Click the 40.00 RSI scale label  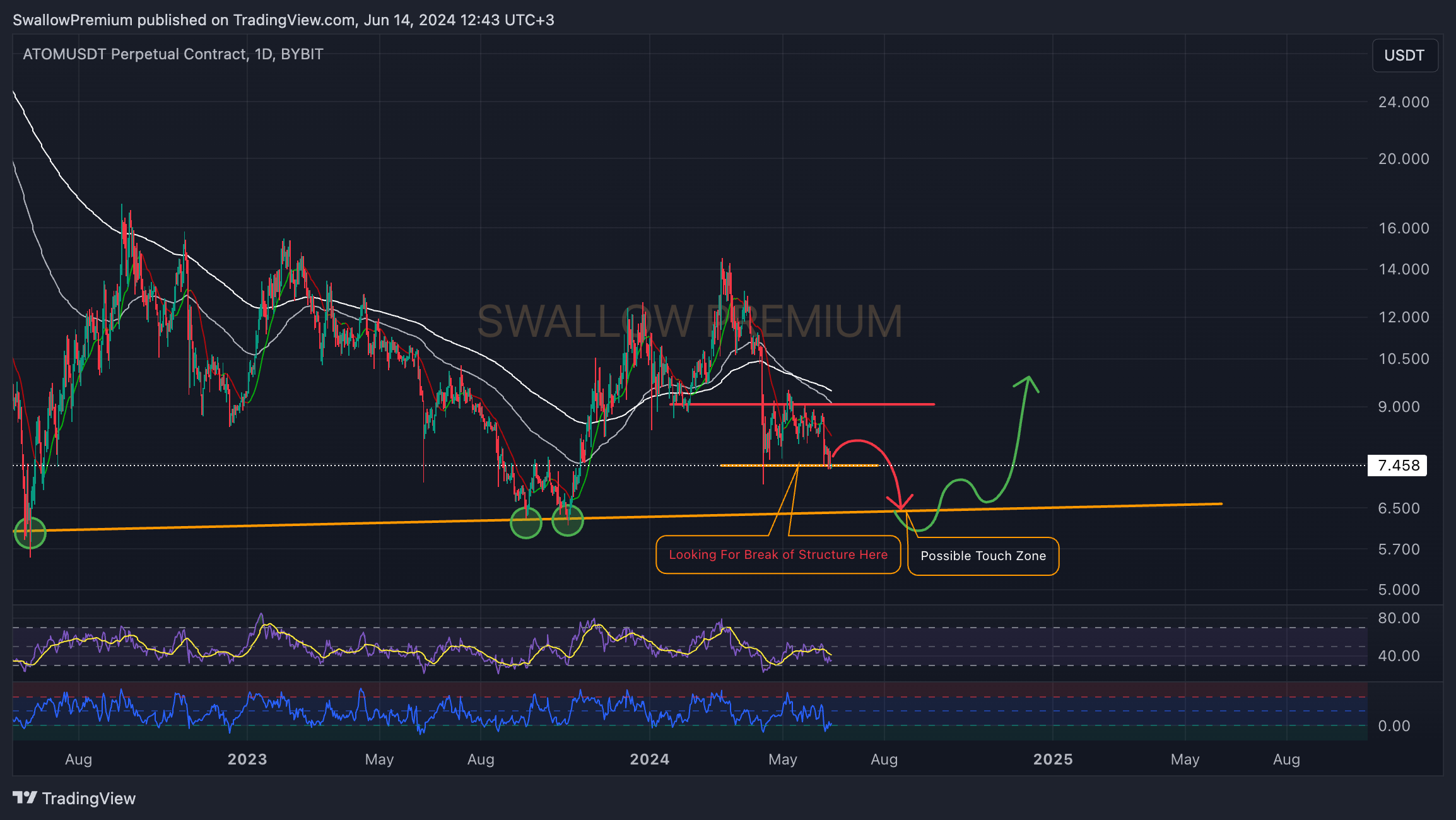(x=1399, y=656)
